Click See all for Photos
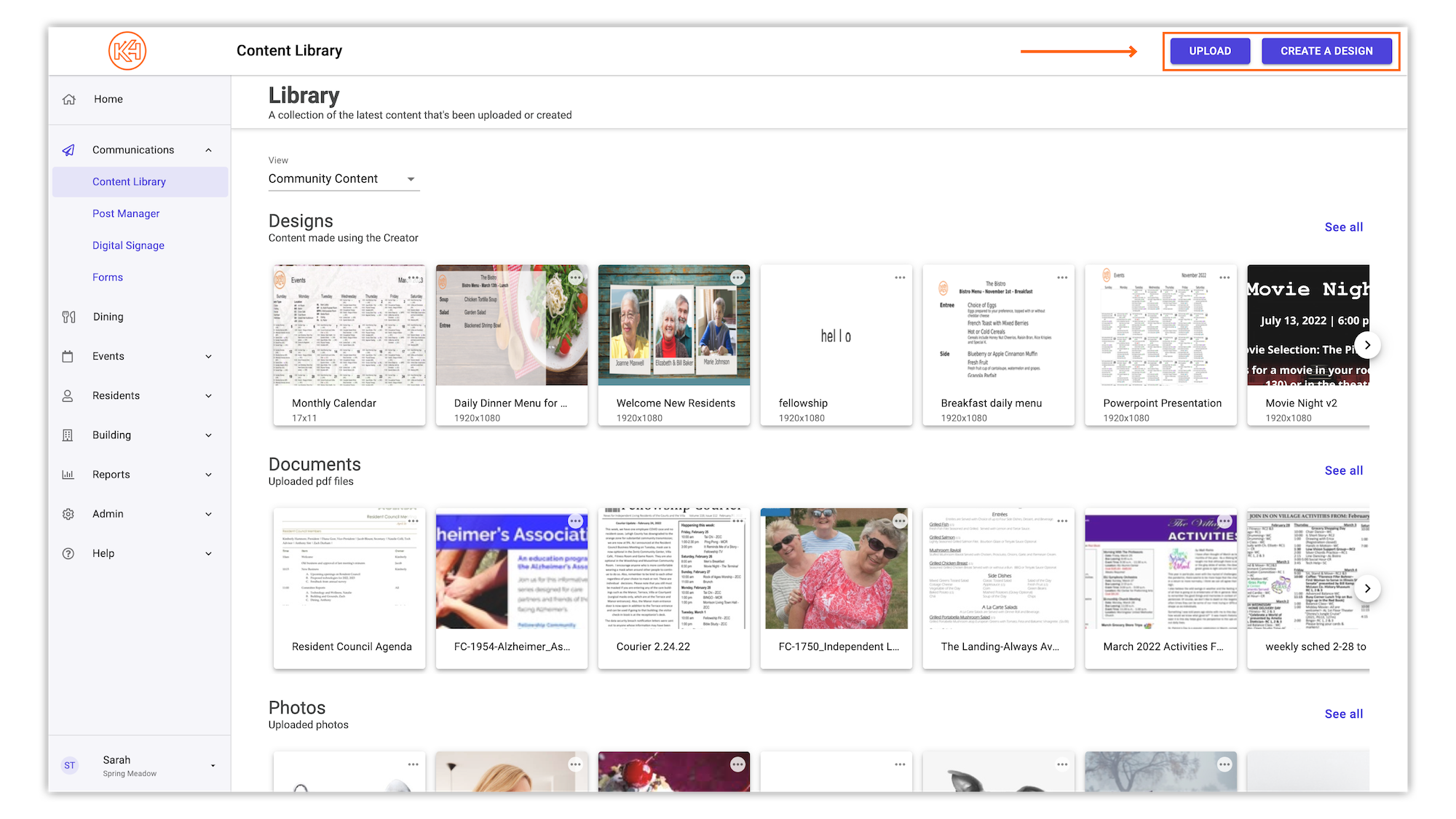Image resolution: width=1456 pixels, height=819 pixels. coord(1343,714)
